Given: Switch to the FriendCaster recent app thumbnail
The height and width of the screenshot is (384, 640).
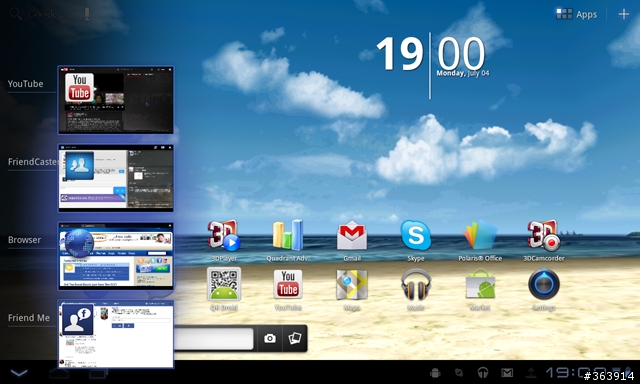Looking at the screenshot, I should pos(116,178).
